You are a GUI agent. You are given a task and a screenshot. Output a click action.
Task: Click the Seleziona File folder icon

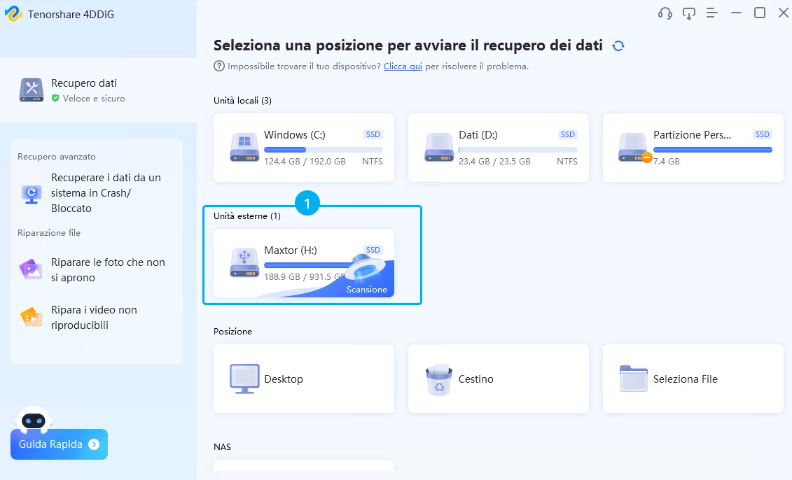[633, 378]
